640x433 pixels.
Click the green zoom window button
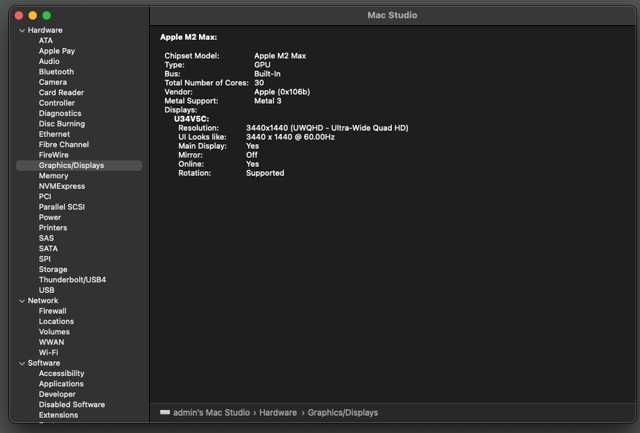47,16
